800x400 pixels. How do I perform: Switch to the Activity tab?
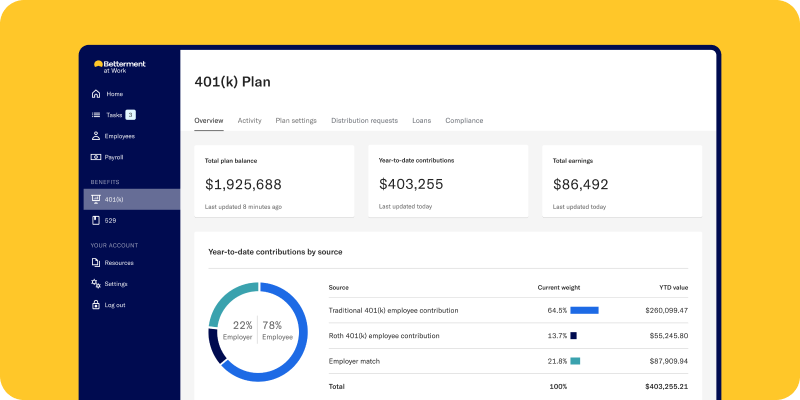[249, 120]
